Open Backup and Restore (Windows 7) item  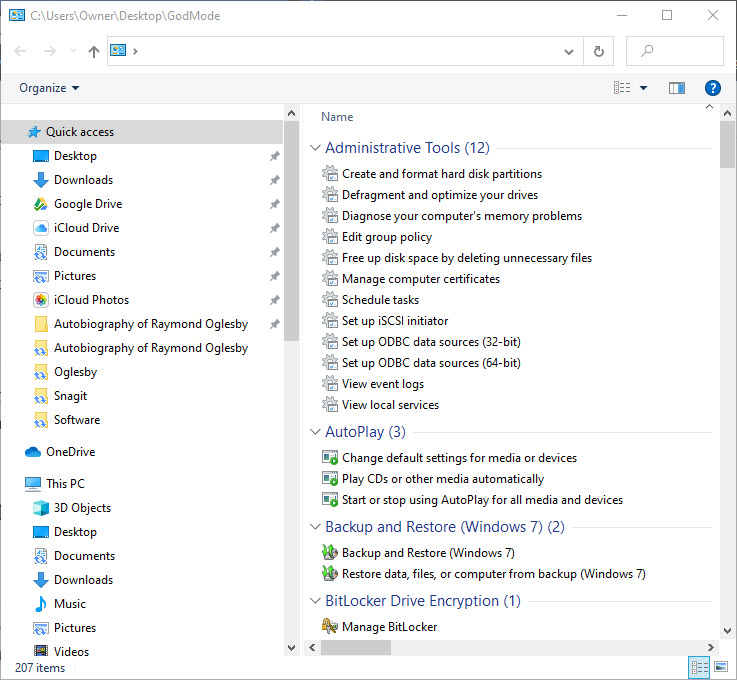(428, 553)
